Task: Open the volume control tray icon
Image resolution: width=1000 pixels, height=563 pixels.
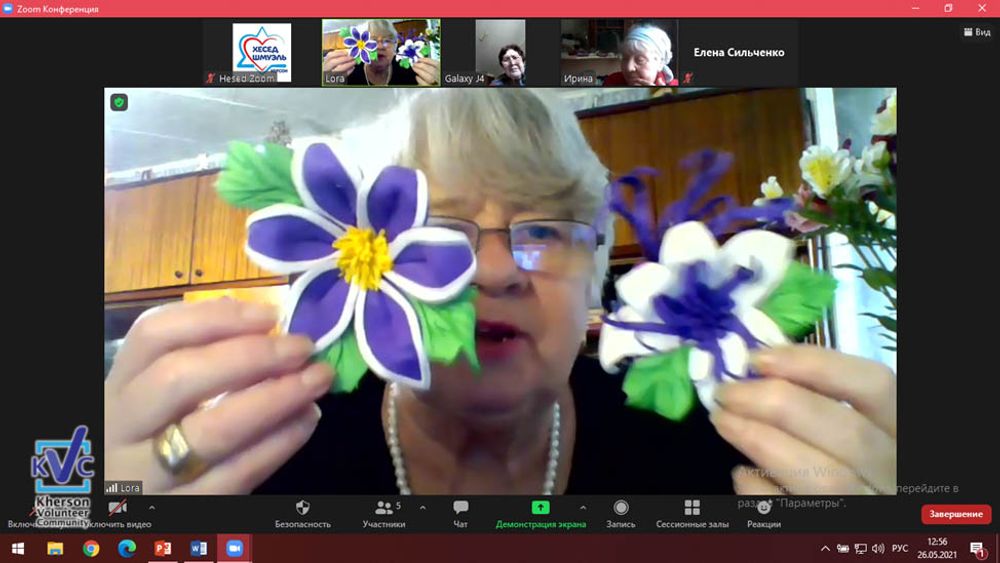Action: click(x=878, y=548)
